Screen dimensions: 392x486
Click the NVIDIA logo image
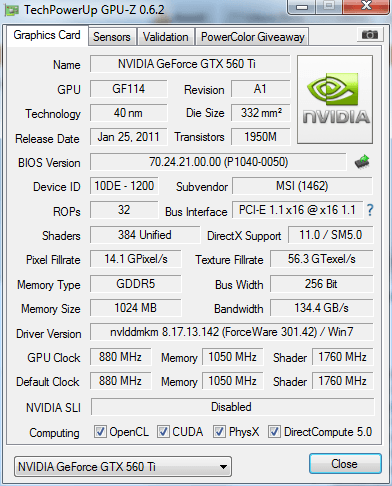point(335,100)
